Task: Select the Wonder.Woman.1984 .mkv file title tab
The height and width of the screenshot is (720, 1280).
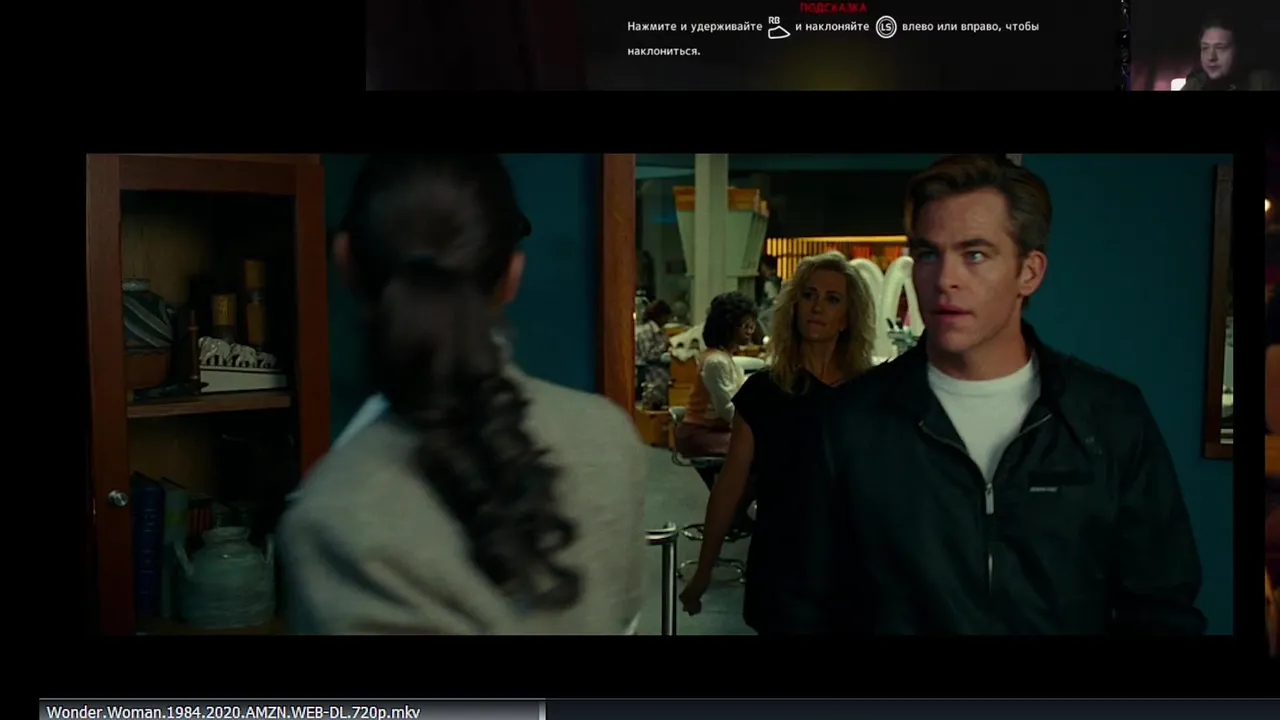Action: 293,711
